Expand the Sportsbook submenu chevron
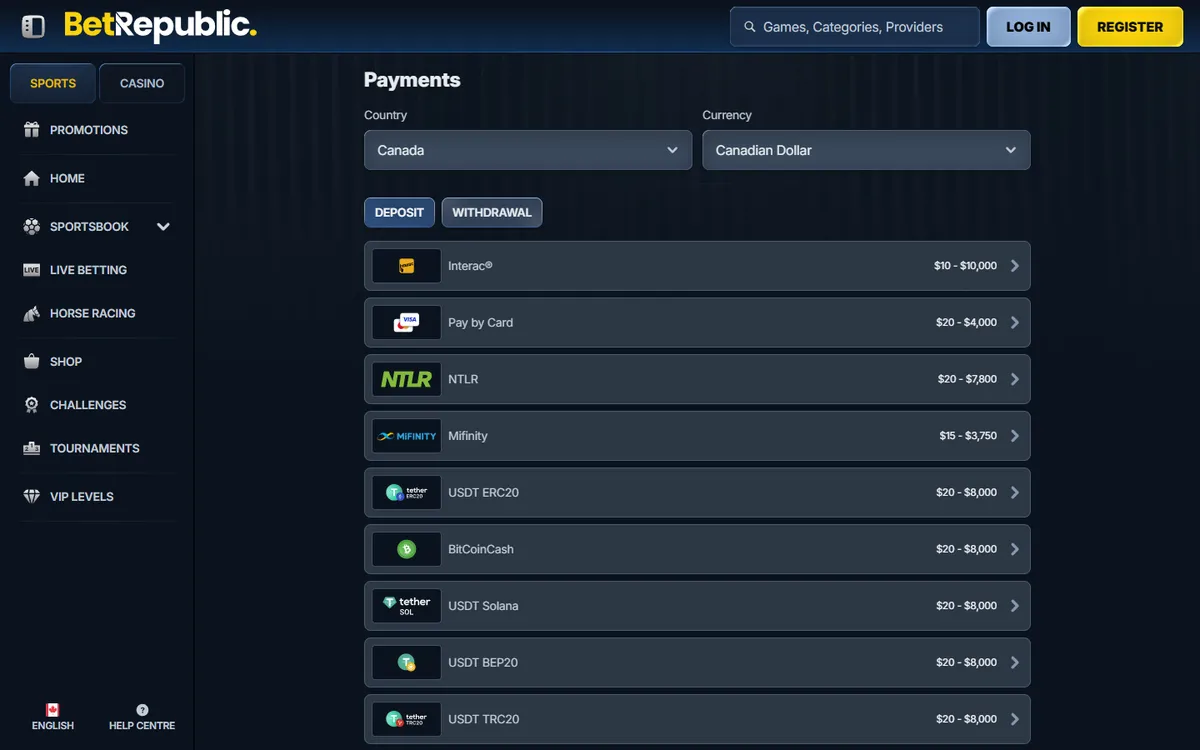Viewport: 1200px width, 750px height. coord(164,227)
